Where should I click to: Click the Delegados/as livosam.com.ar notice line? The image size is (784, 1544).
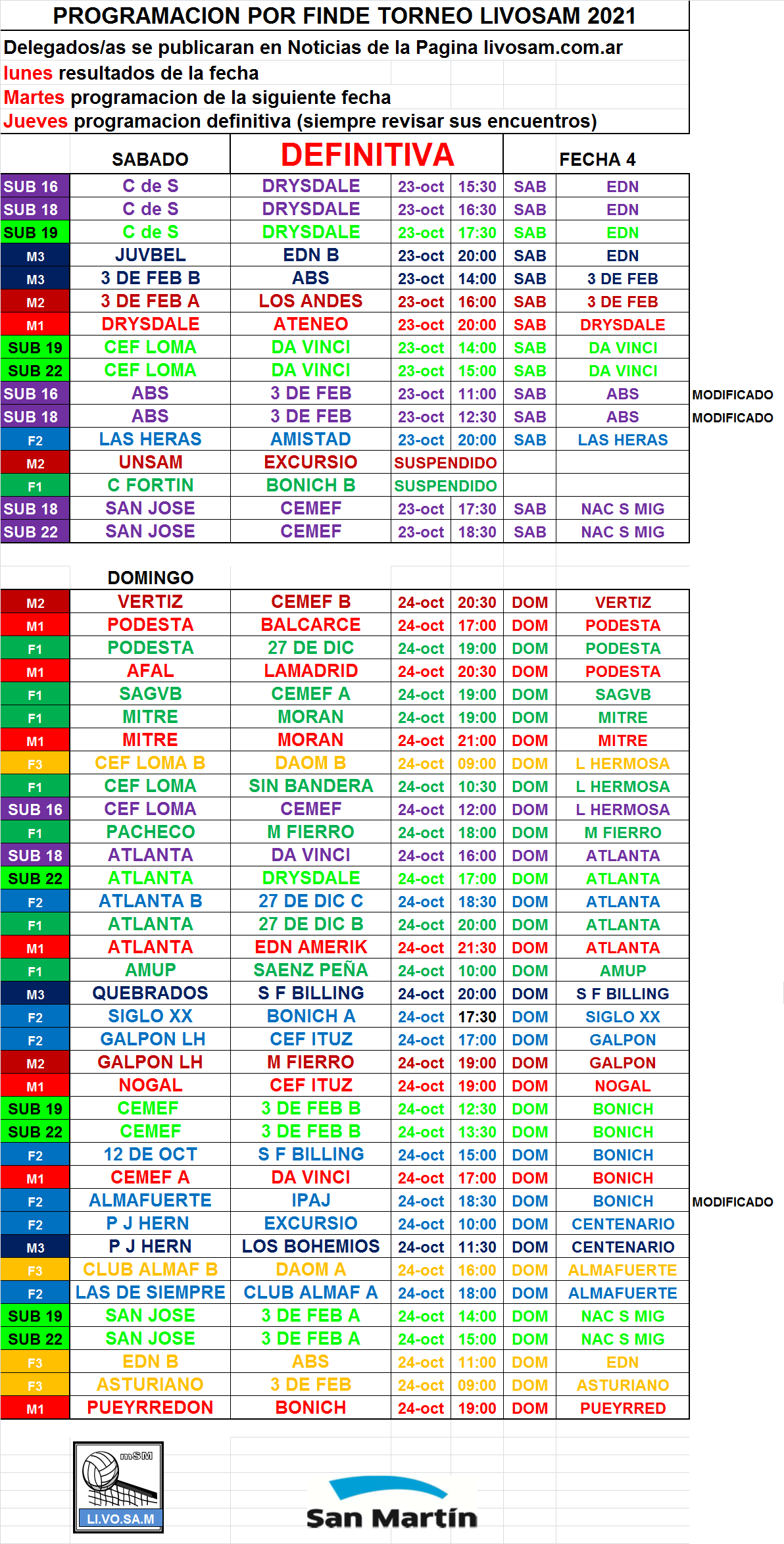(313, 47)
